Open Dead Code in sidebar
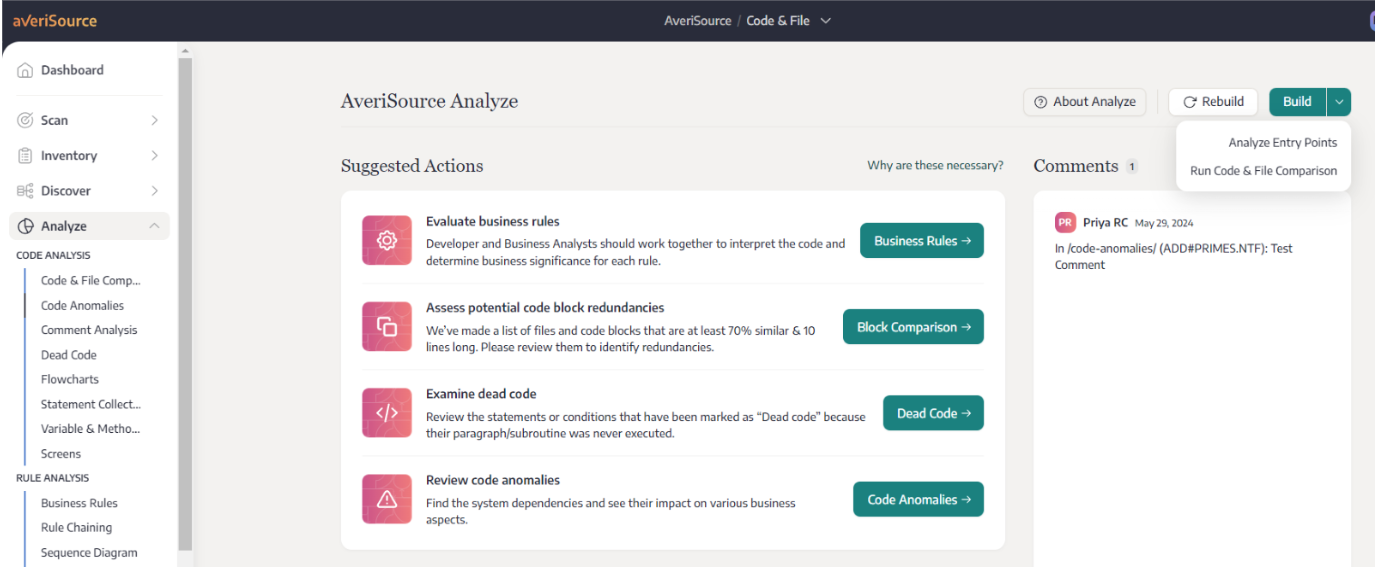The image size is (1375, 567). pos(68,355)
